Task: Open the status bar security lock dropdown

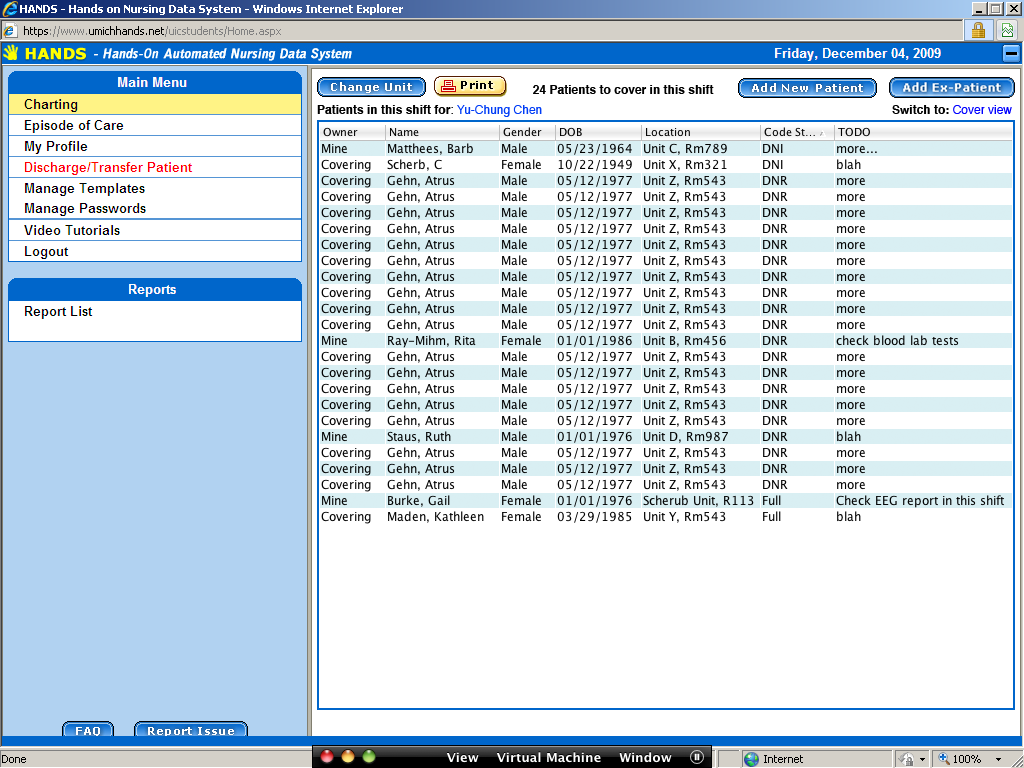Action: point(922,759)
